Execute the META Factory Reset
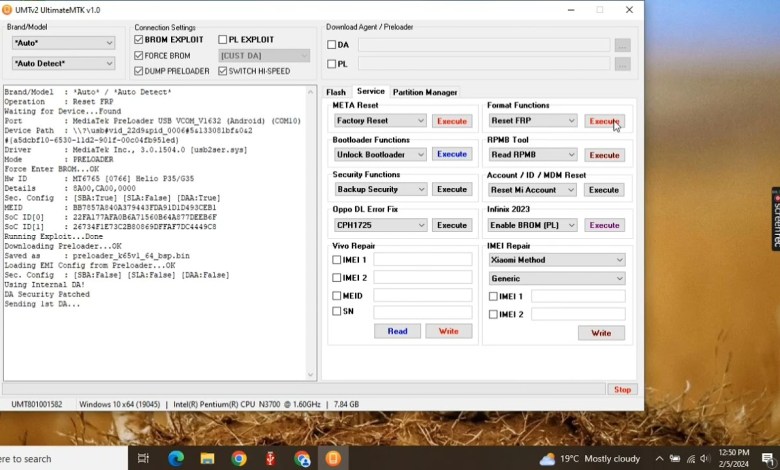 click(452, 121)
